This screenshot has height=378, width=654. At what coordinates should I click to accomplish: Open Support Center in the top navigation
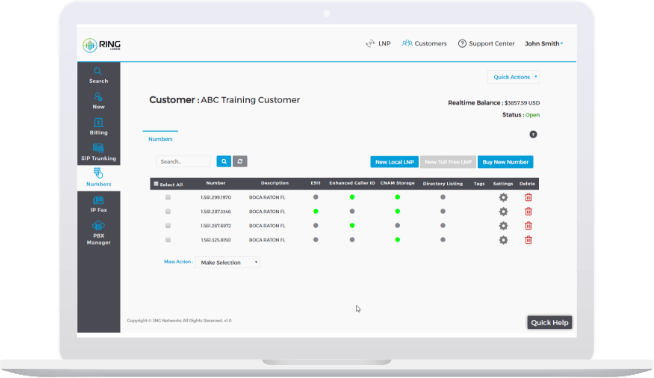coord(486,43)
